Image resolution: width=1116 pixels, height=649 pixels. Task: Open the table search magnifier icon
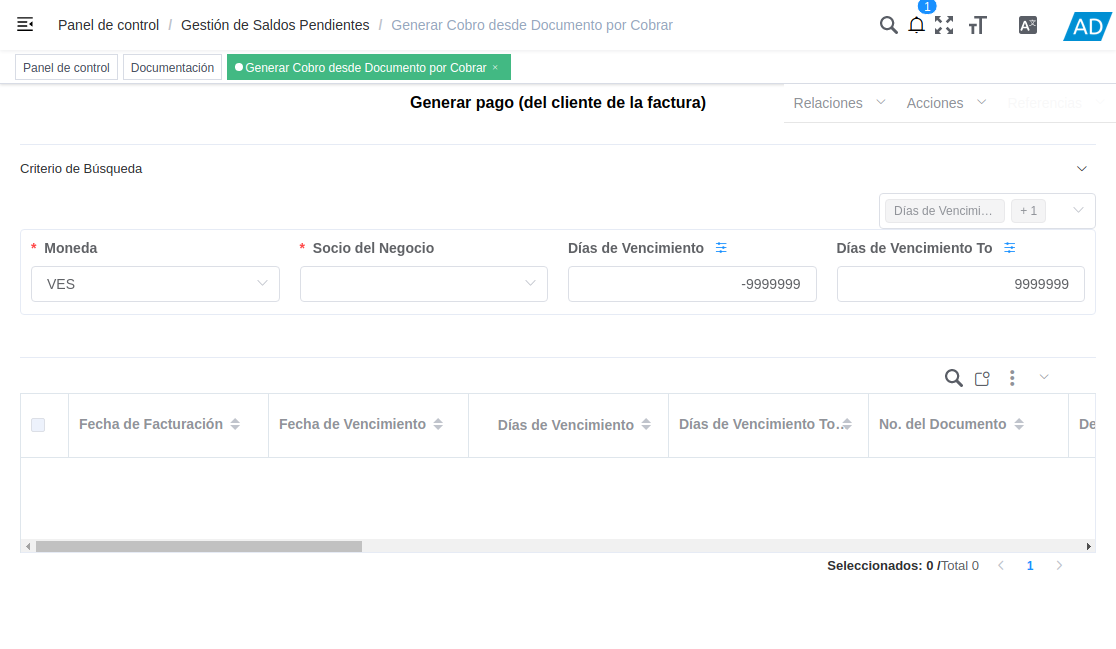click(x=953, y=378)
